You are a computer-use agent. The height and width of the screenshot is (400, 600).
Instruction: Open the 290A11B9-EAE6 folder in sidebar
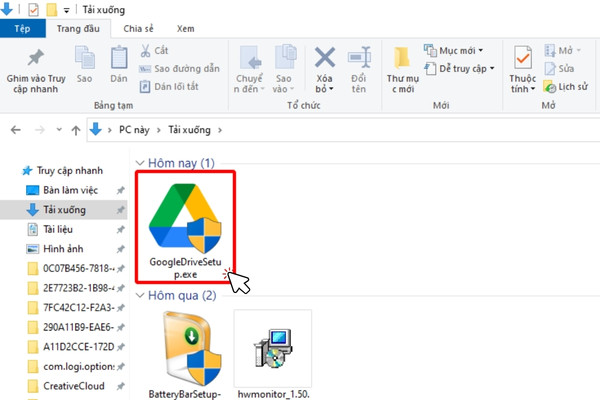point(73,327)
